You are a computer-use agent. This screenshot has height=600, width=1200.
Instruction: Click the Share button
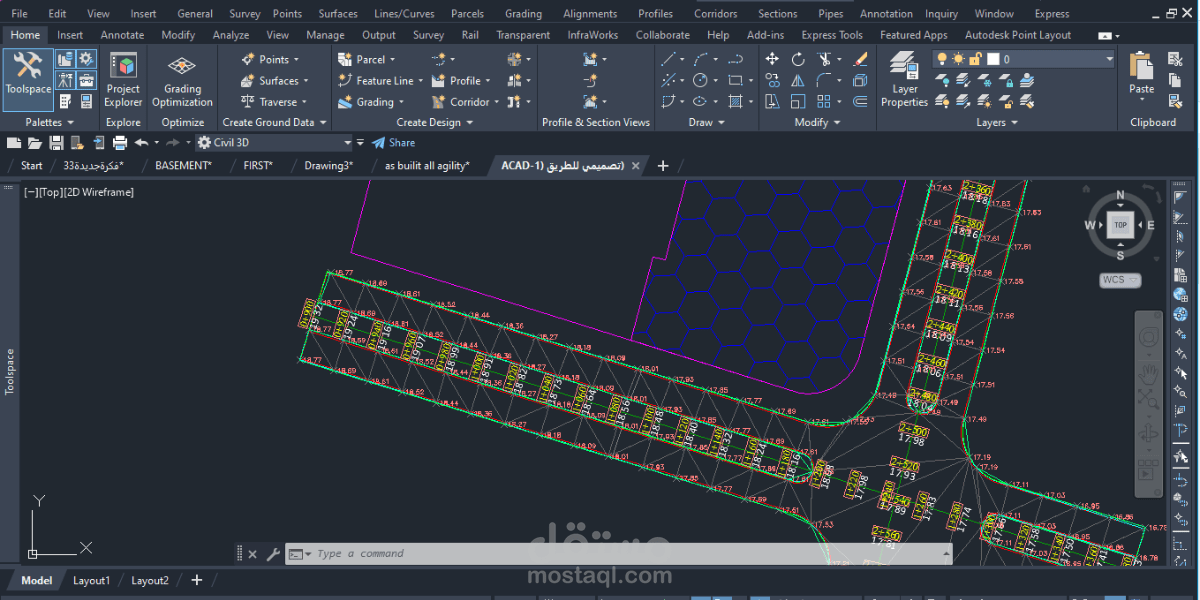393,143
